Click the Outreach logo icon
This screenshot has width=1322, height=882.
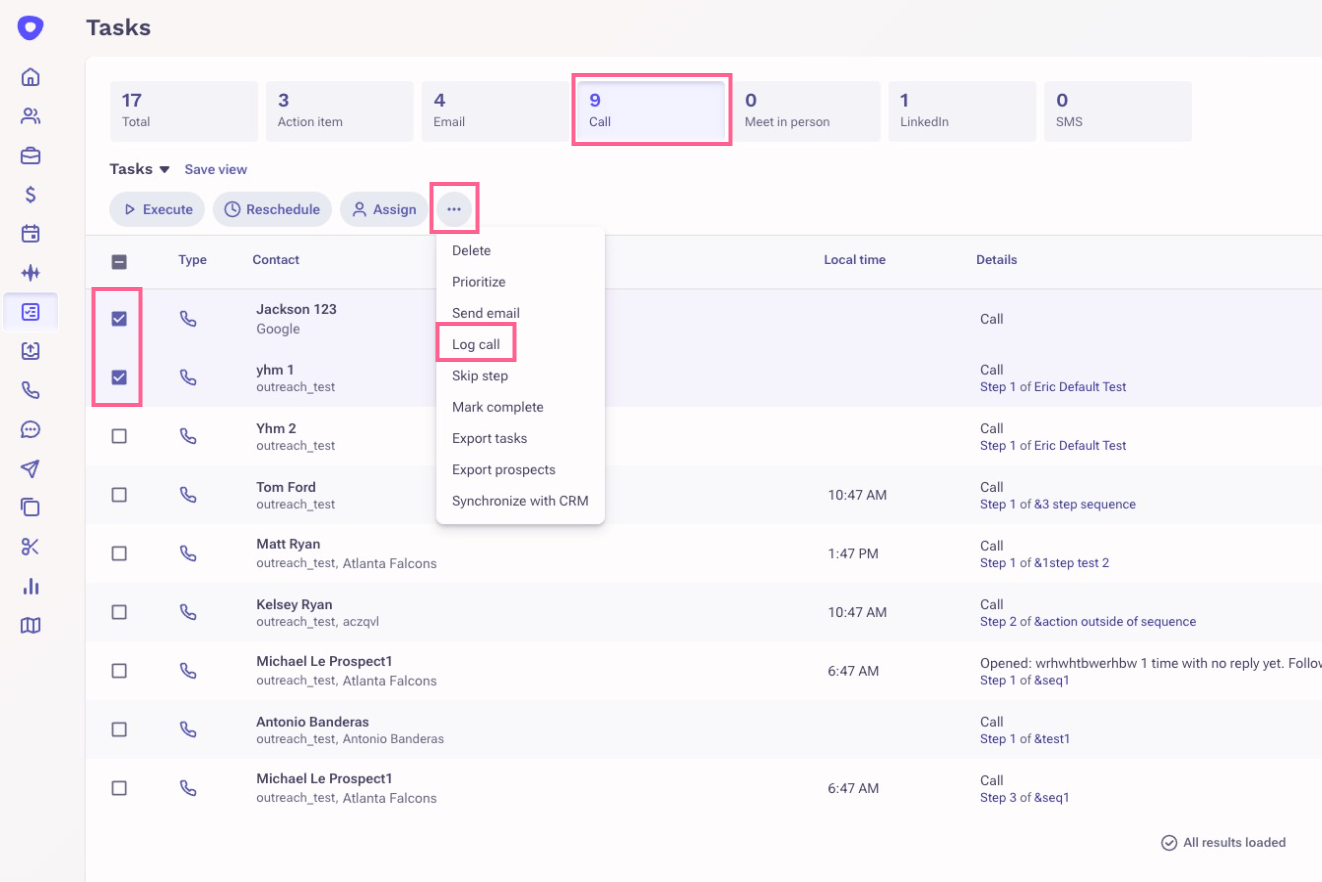point(31,28)
